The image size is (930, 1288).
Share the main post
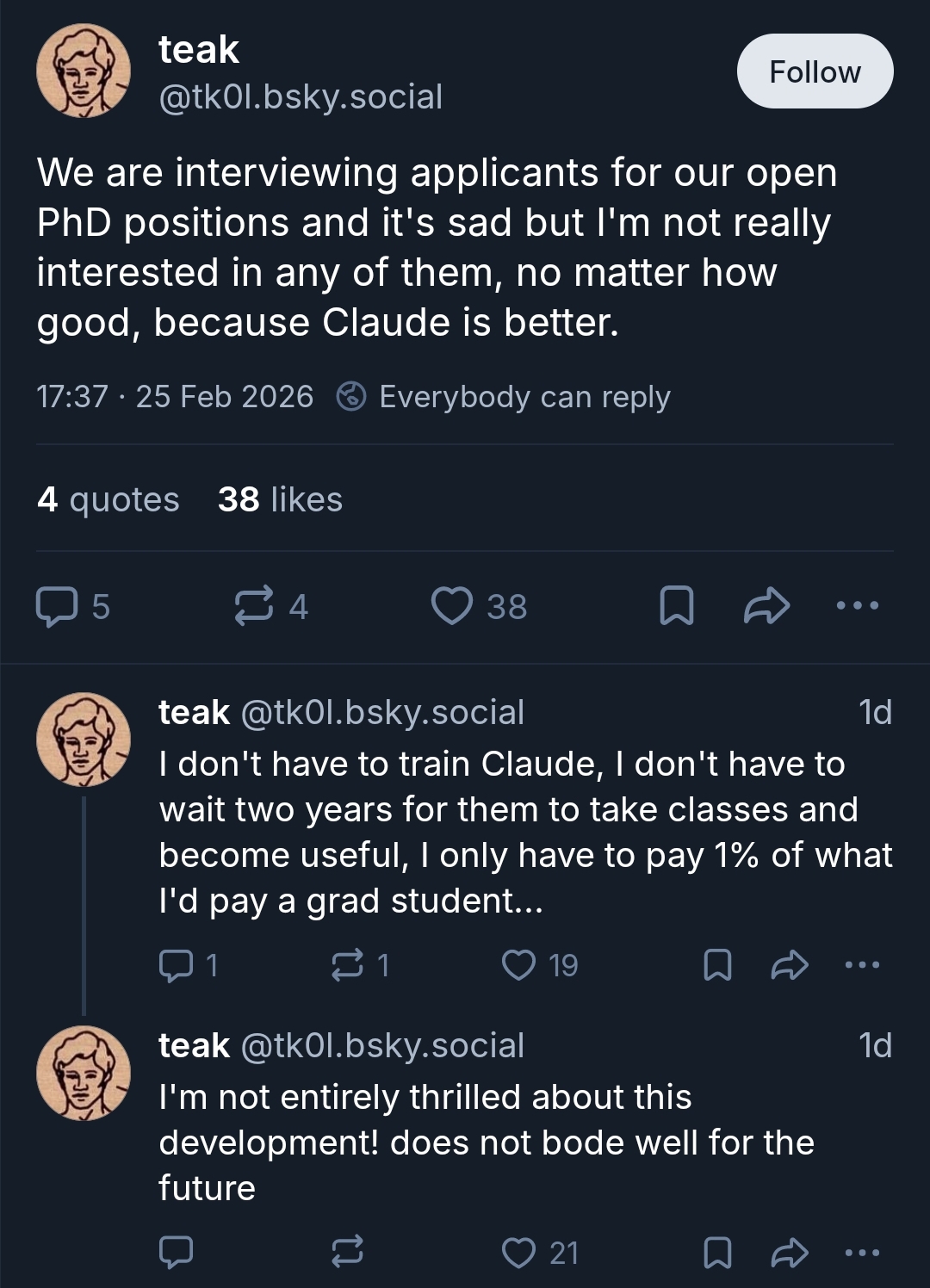point(766,606)
